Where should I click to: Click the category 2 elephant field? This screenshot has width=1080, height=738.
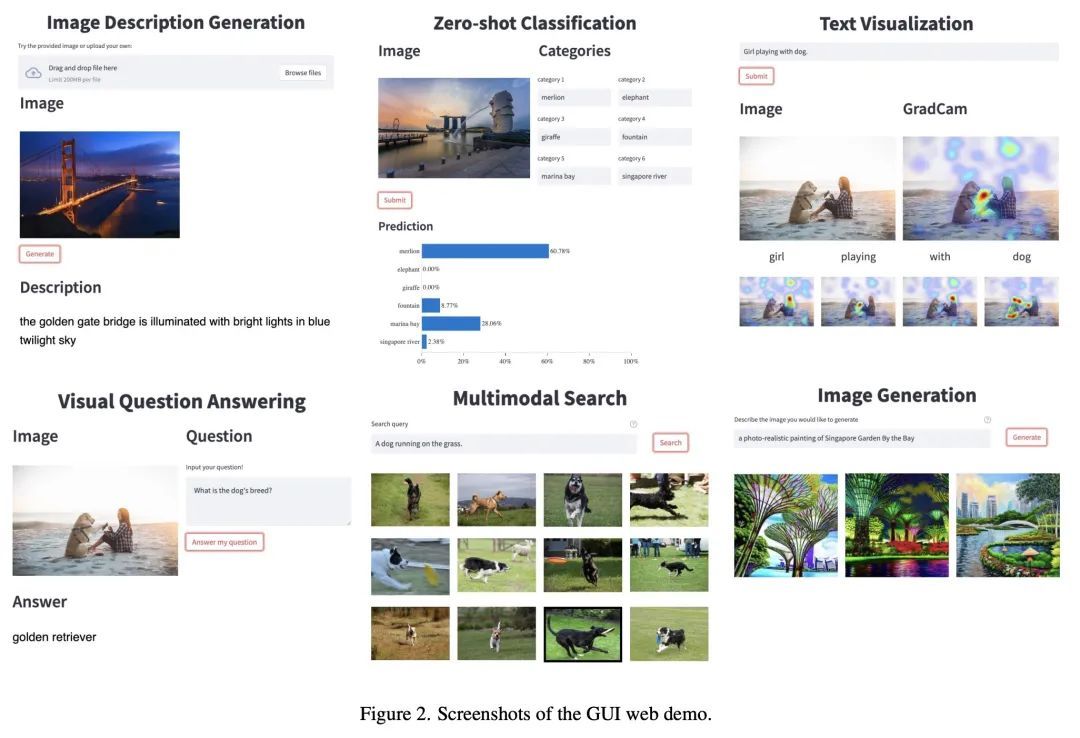[654, 97]
